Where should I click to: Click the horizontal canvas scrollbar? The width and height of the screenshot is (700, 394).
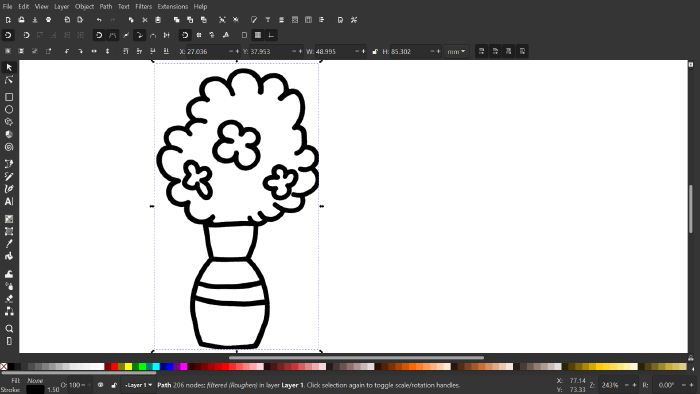(x=356, y=358)
